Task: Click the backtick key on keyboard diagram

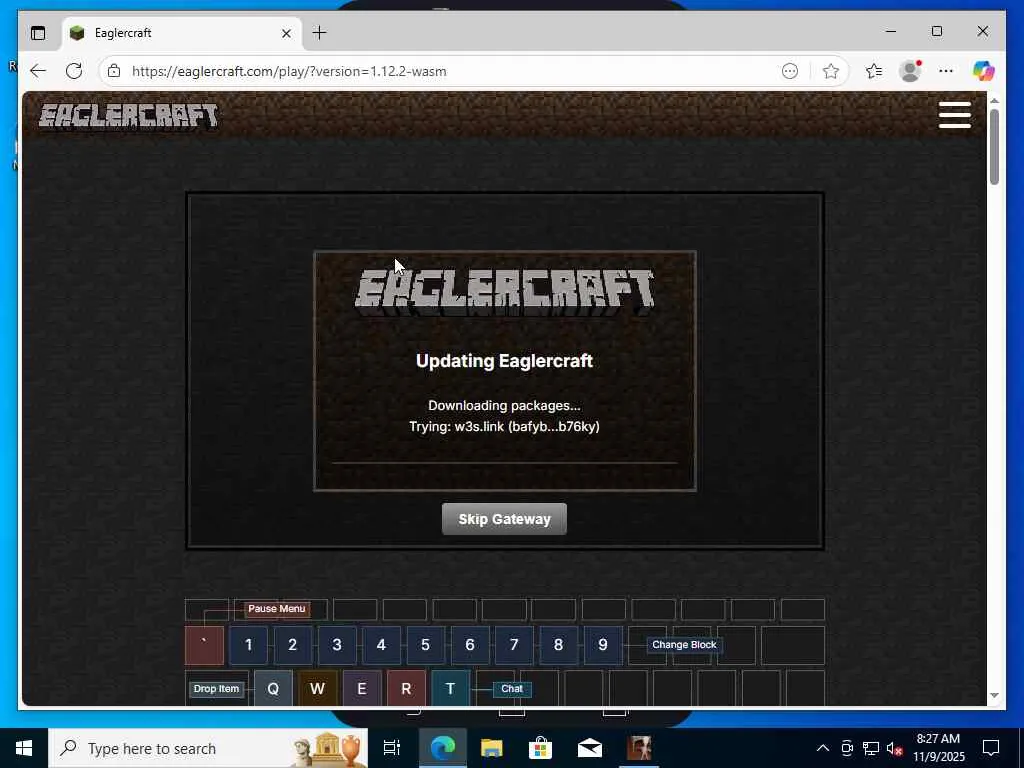Action: pyautogui.click(x=204, y=645)
